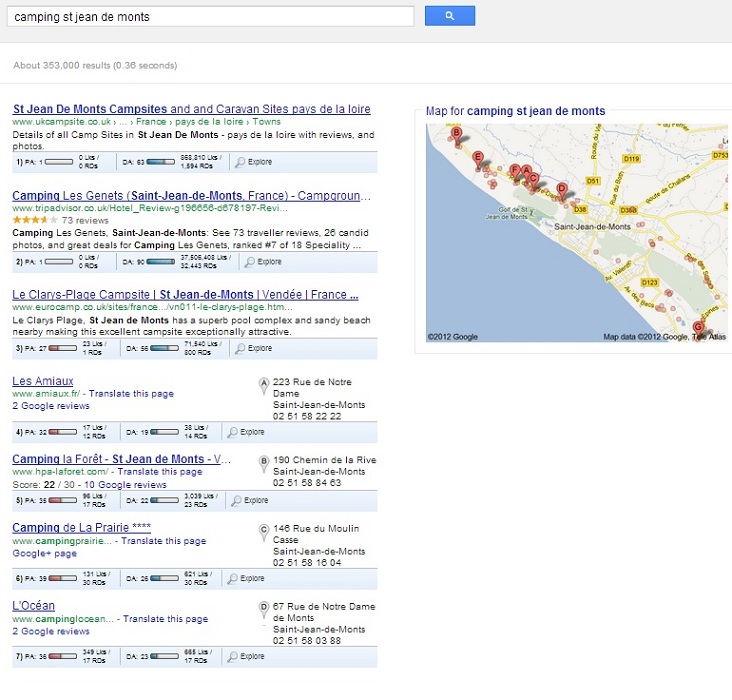
Task: Open Le Clarys-Plage Campsite result
Action: [185, 295]
